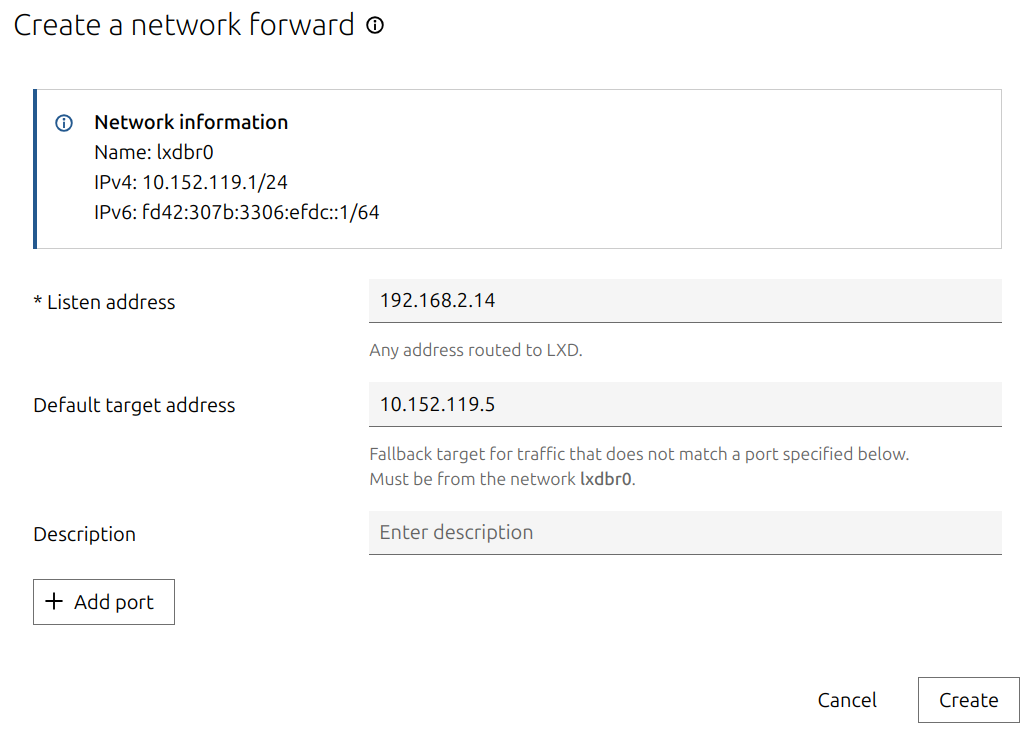Click the Network information heading

click(191, 122)
